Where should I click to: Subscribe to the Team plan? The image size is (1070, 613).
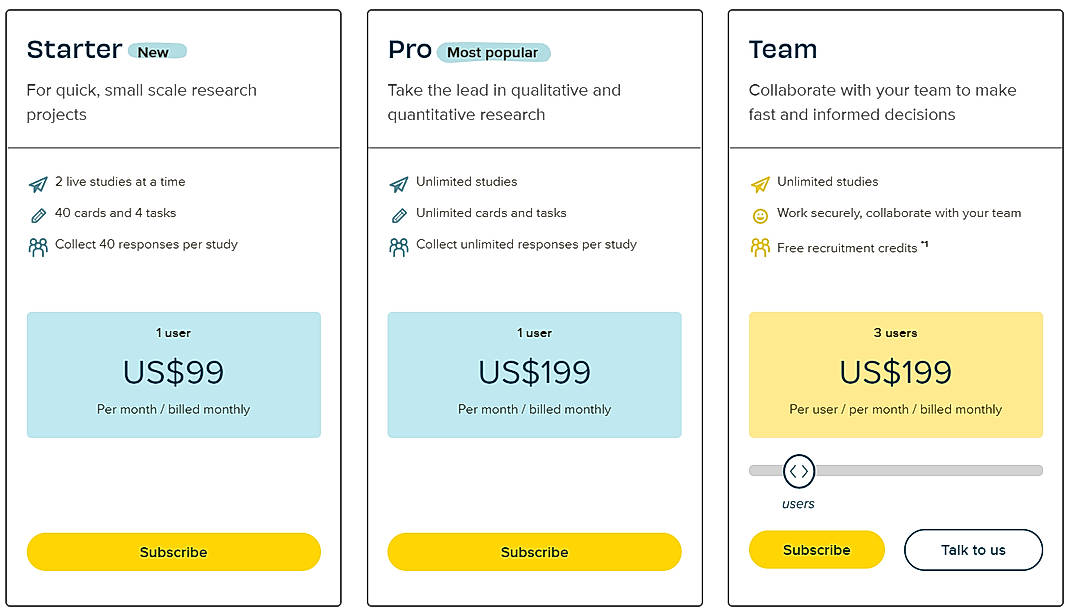point(816,549)
